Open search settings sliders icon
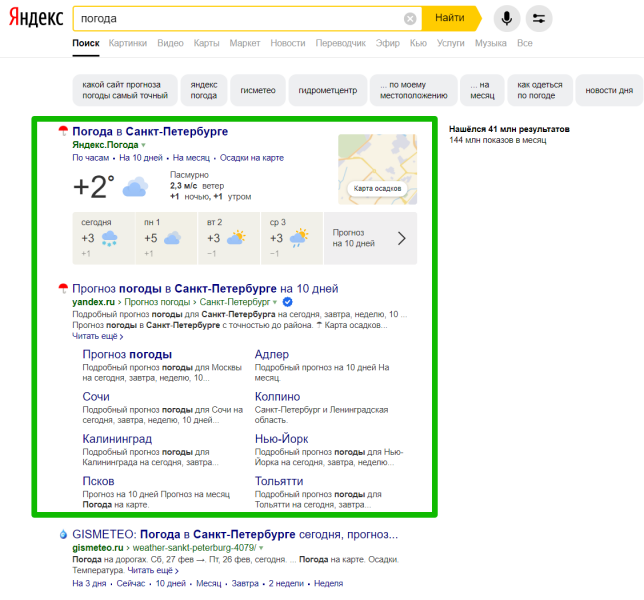The height and width of the screenshot is (600, 644). pyautogui.click(x=539, y=18)
